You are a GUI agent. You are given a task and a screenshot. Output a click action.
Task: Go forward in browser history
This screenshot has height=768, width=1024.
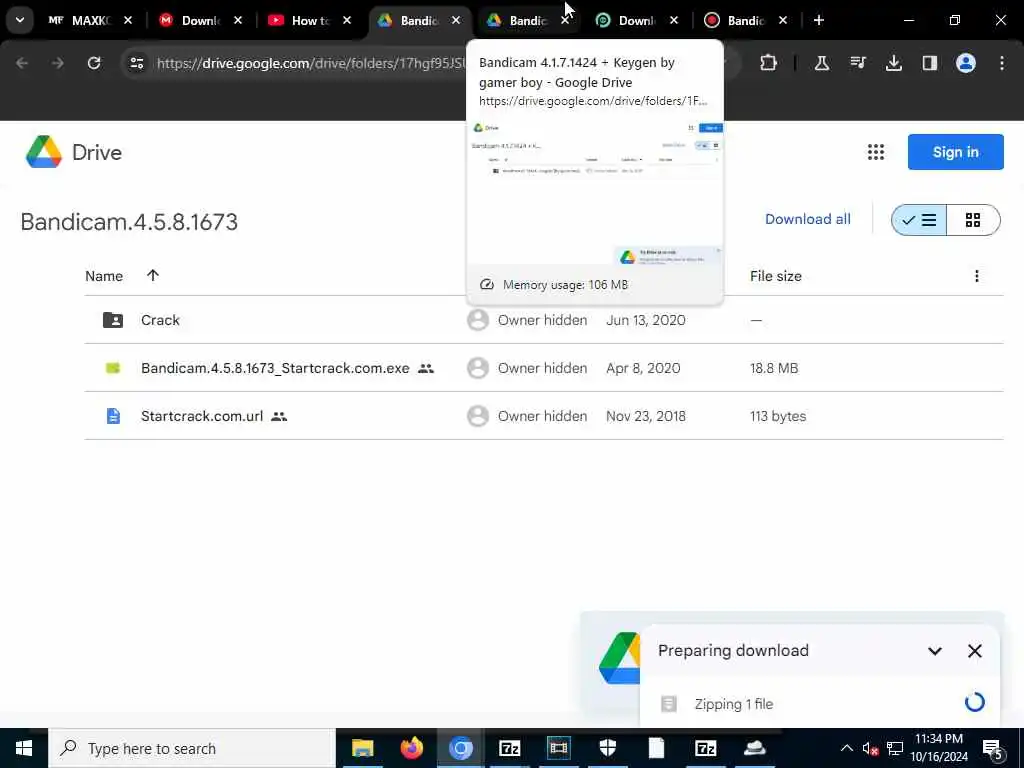57,63
